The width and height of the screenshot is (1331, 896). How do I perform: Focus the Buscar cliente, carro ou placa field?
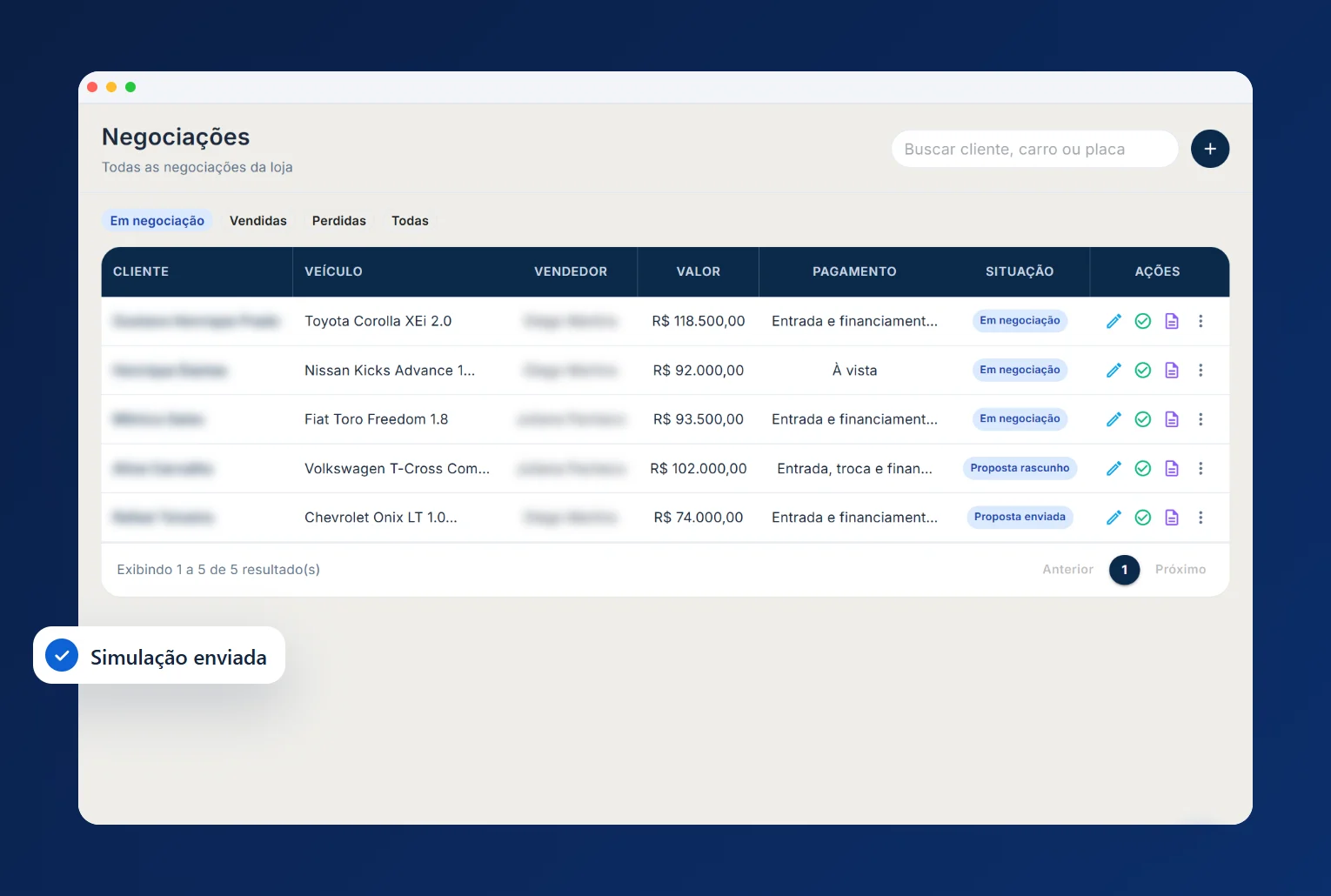click(x=1034, y=149)
